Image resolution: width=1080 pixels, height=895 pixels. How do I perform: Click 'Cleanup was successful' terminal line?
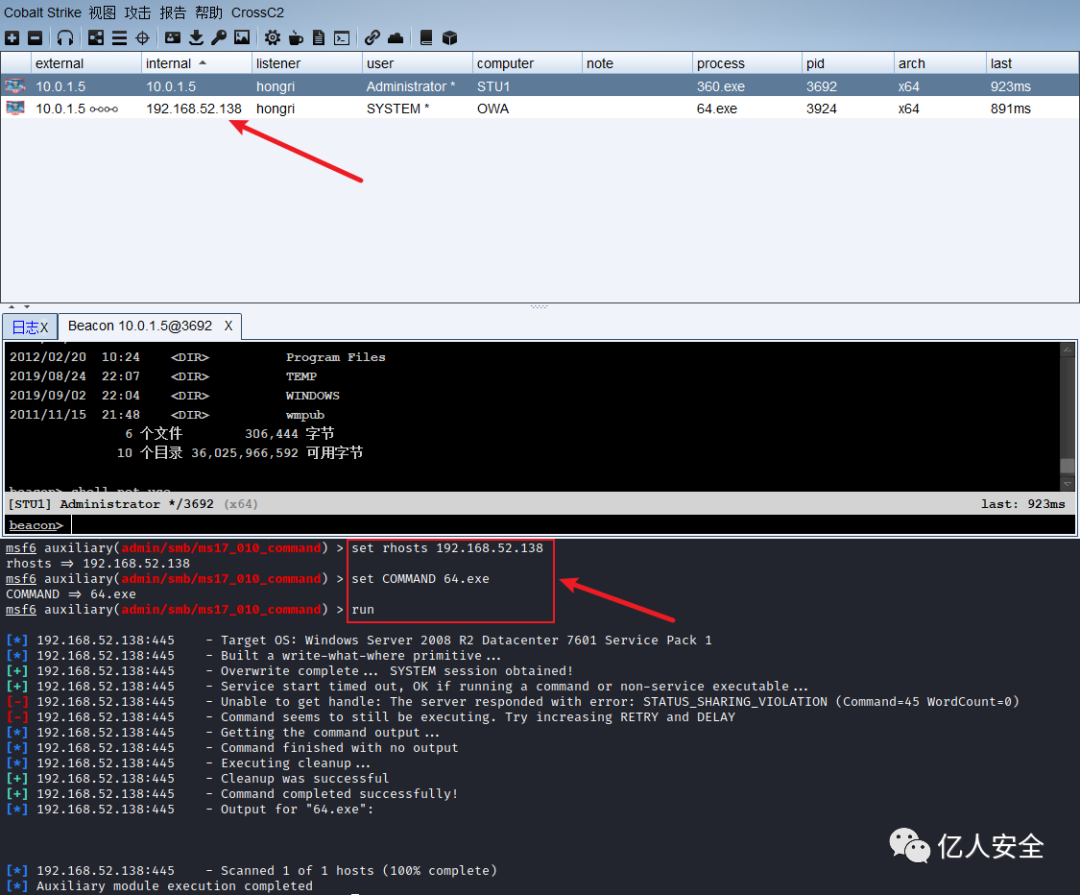click(x=304, y=778)
